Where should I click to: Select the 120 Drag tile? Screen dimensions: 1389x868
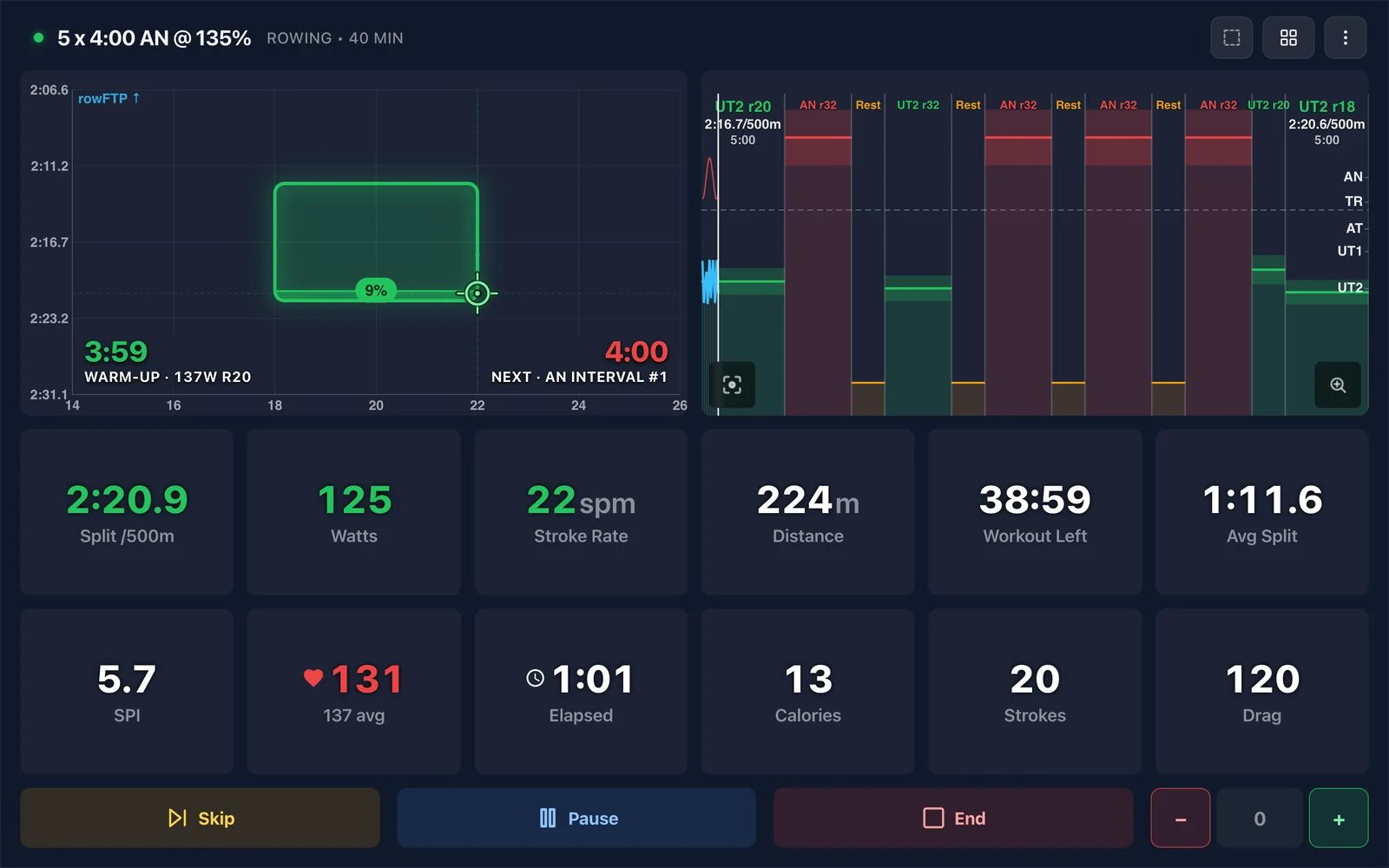(1261, 691)
